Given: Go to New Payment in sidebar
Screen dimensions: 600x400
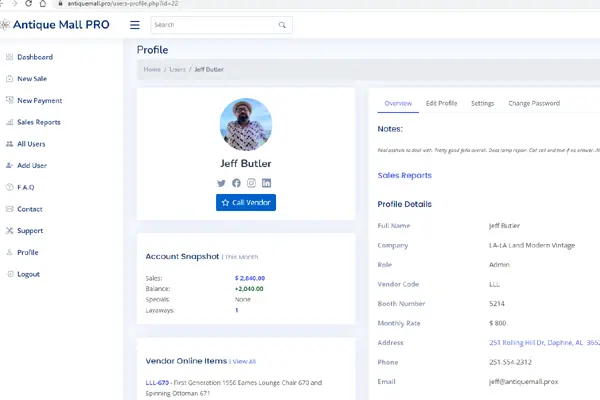Looking at the screenshot, I should click(x=39, y=100).
